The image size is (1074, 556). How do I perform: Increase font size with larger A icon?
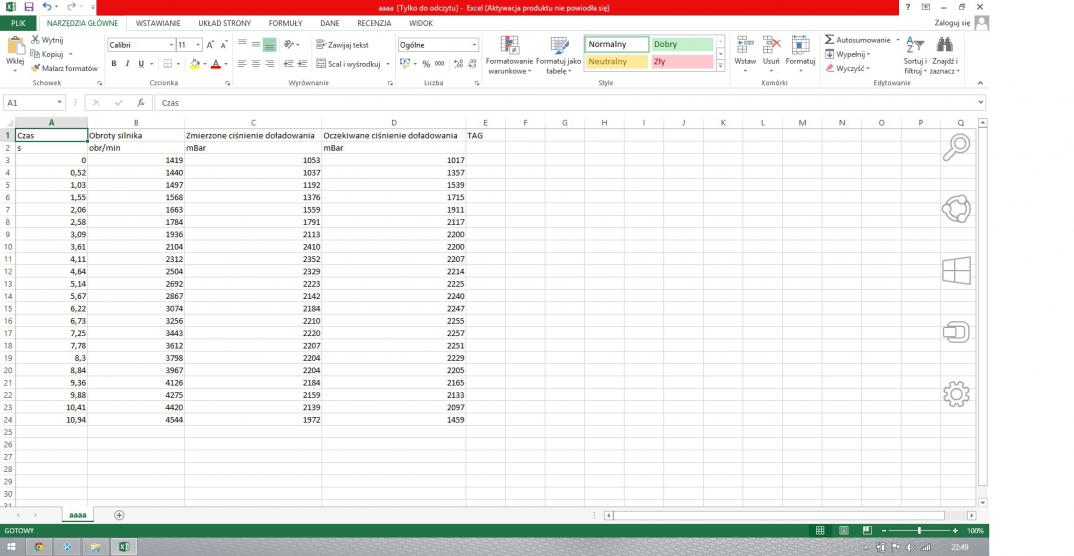coord(210,45)
